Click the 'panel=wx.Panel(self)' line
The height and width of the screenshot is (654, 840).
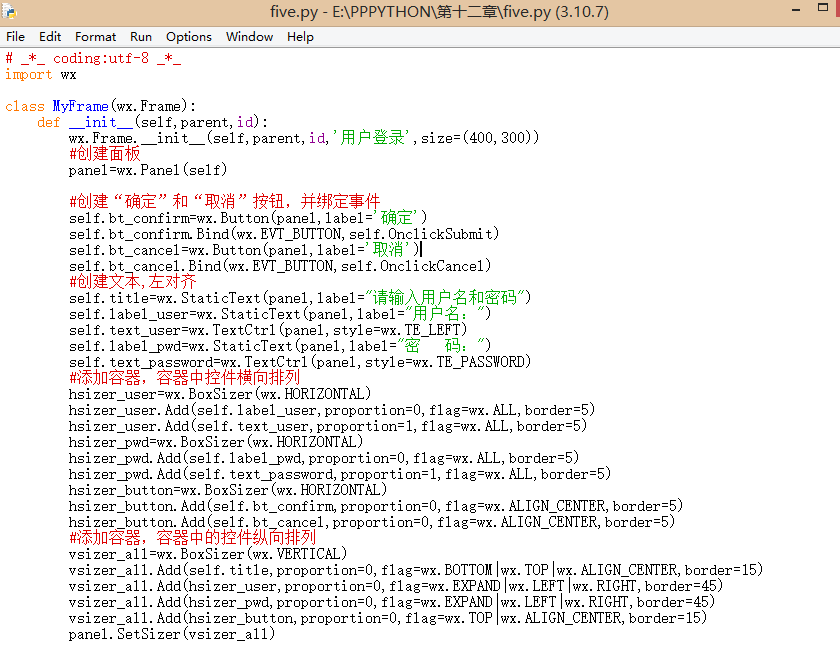(148, 170)
